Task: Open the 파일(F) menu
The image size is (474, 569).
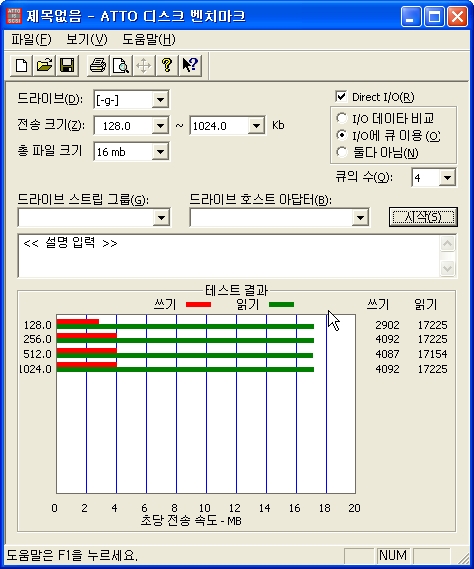Action: 31,39
